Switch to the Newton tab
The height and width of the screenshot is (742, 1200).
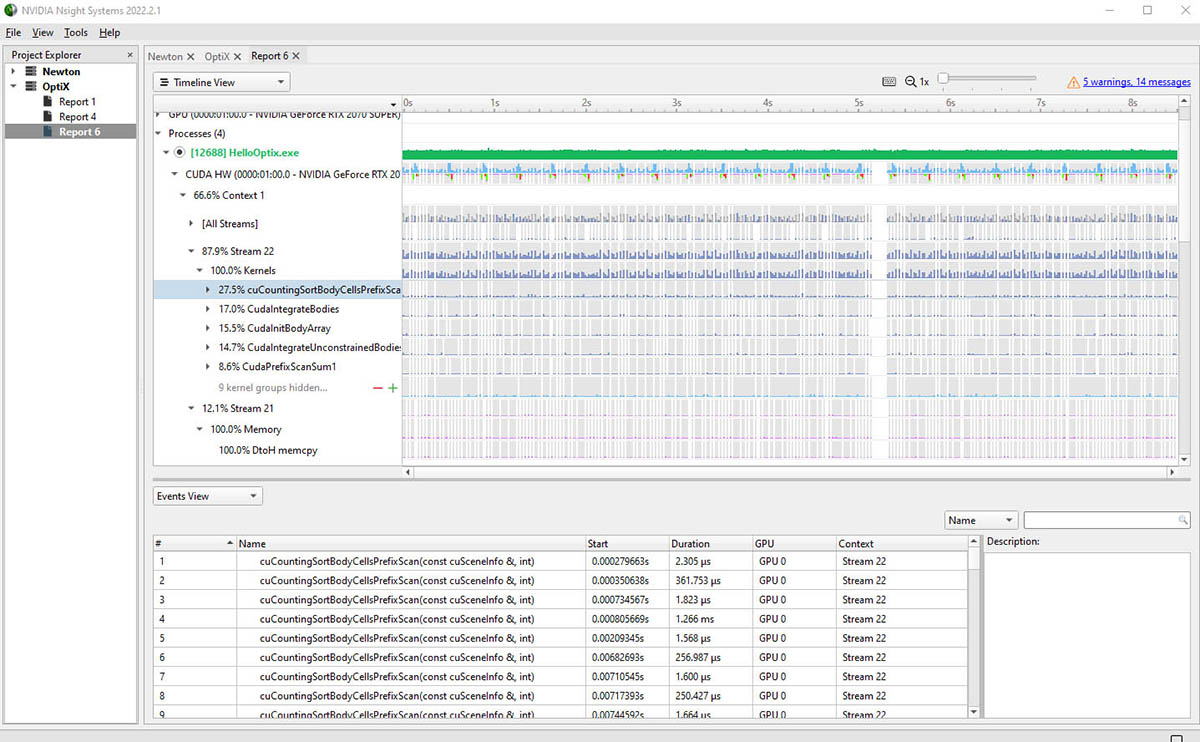166,57
